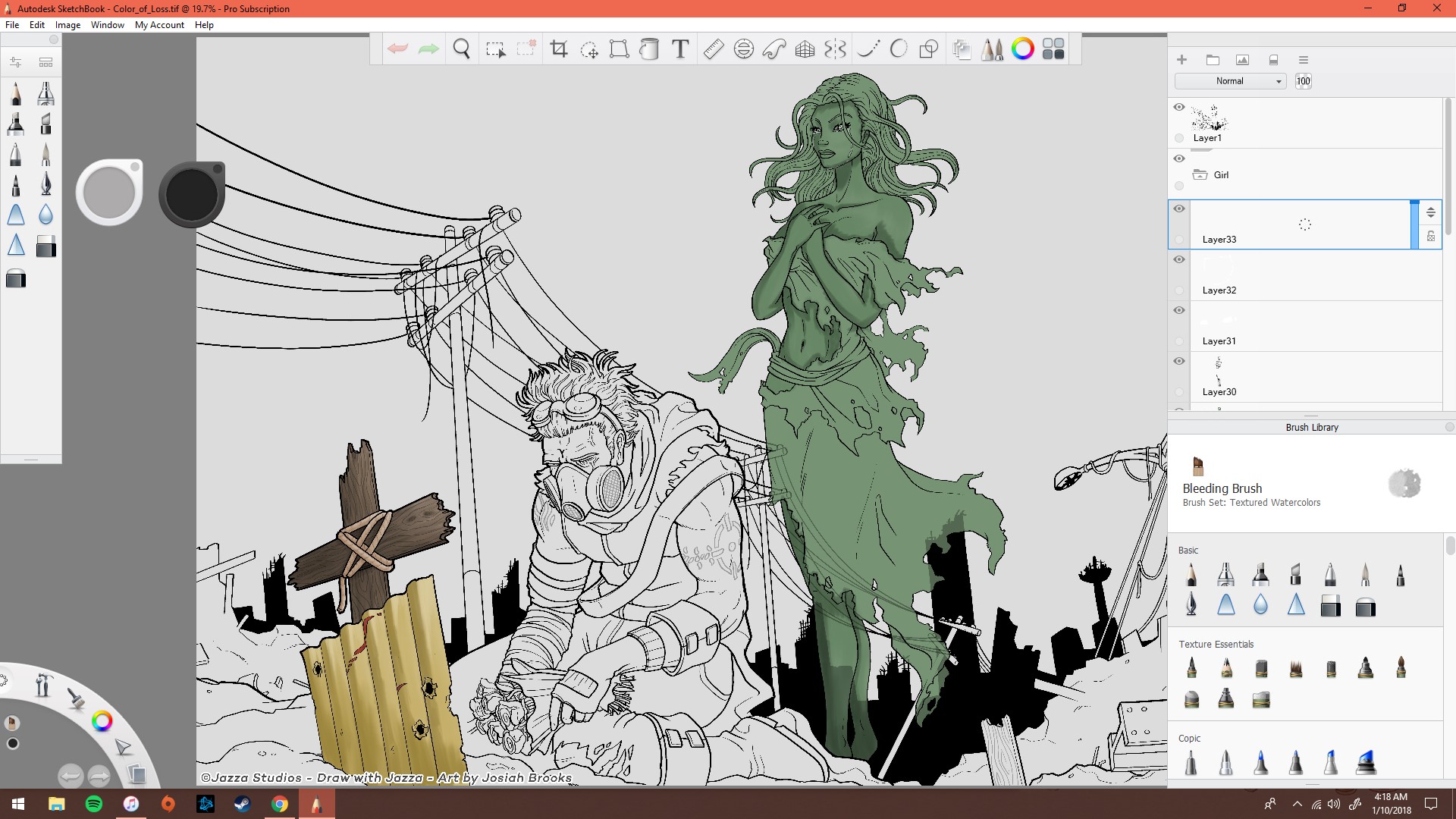Open the Window menu
1456x819 pixels.
pyautogui.click(x=108, y=25)
